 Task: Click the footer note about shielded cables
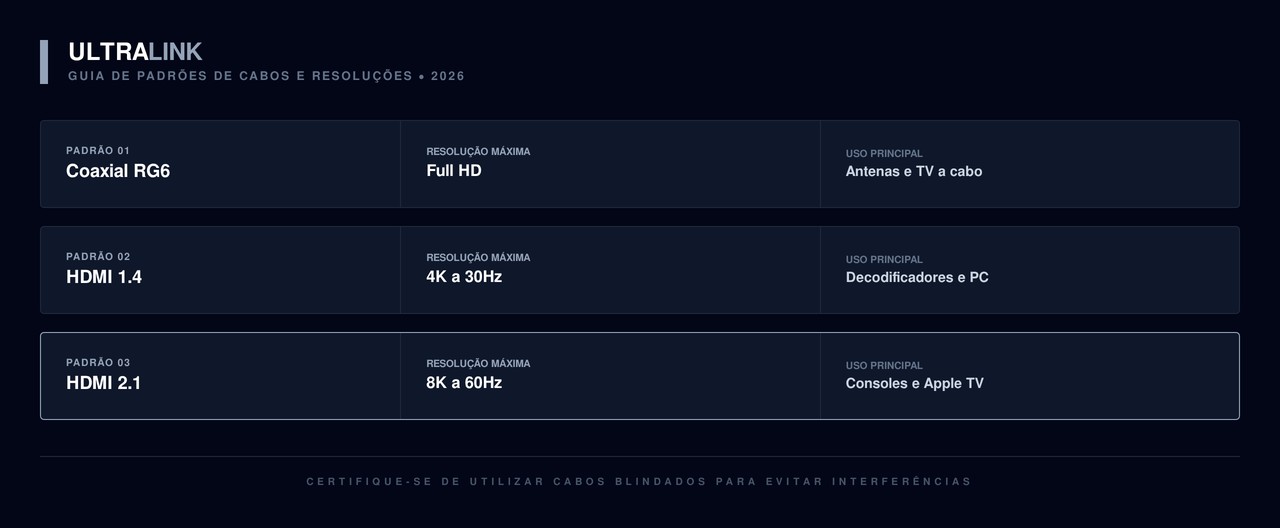click(639, 482)
